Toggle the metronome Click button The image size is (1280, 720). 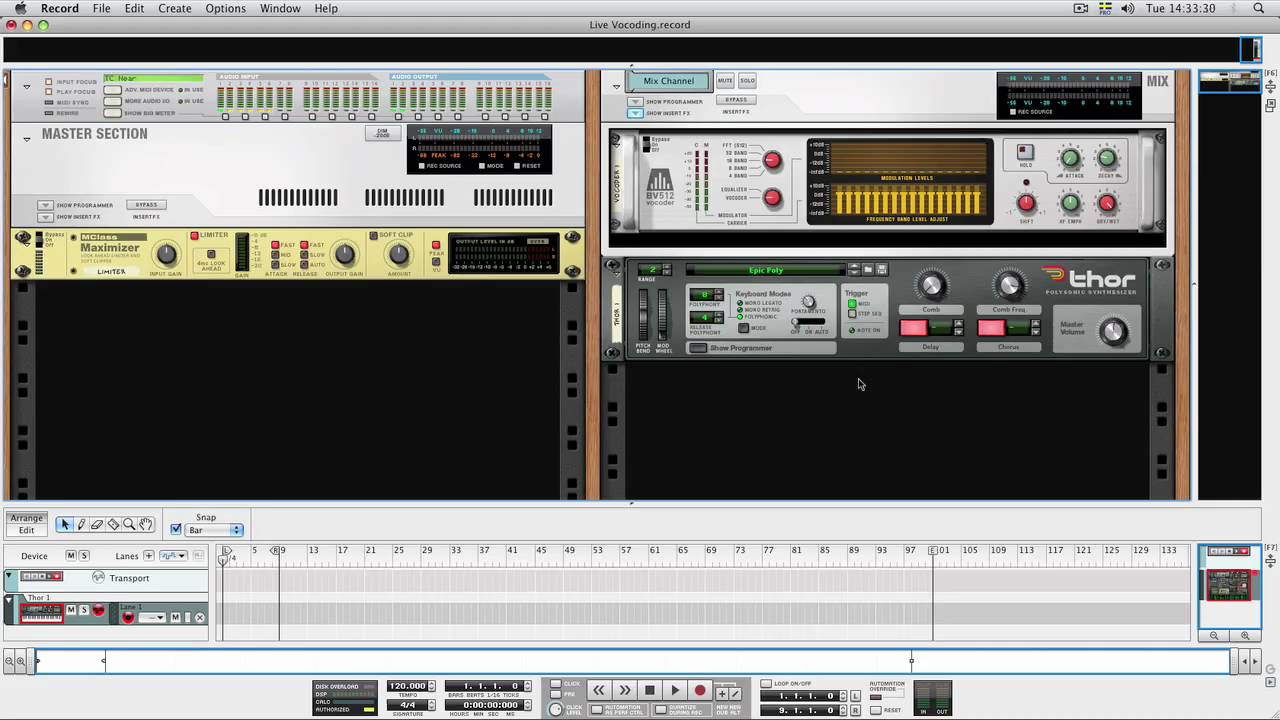click(x=556, y=684)
